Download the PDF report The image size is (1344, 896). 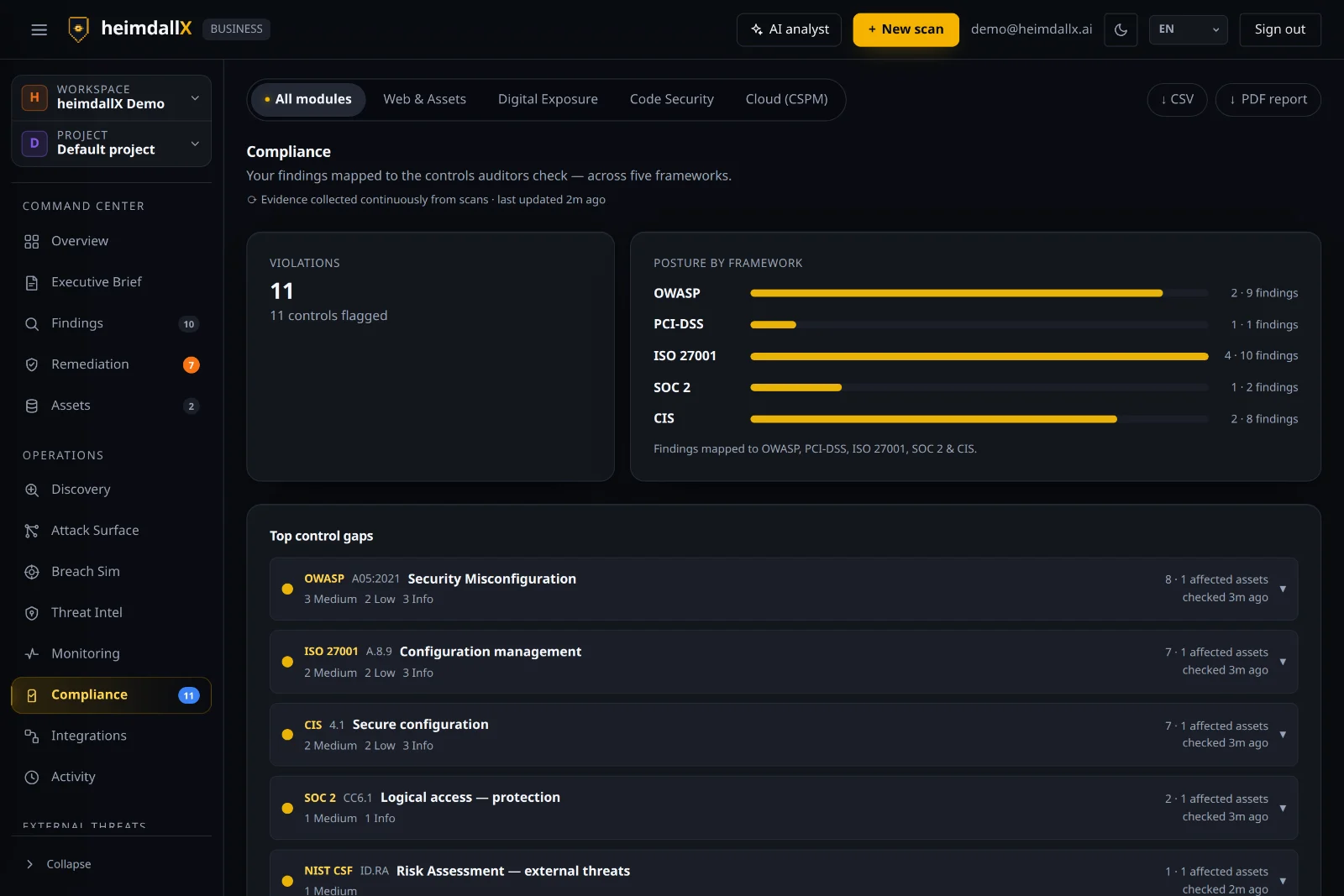[1268, 100]
